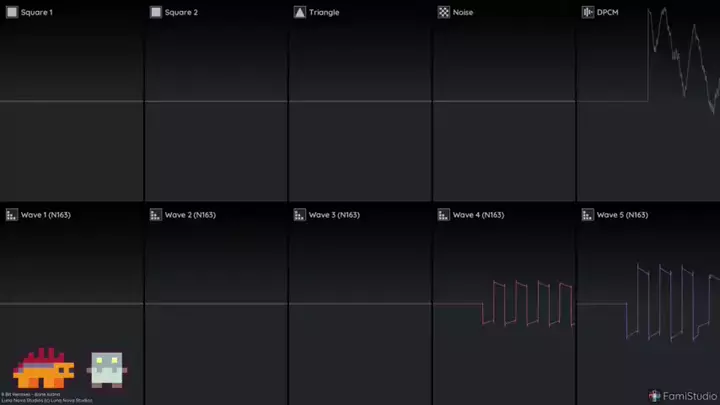Click the Wave 2 (N163) channel icon
720x405 pixels.
click(x=156, y=215)
